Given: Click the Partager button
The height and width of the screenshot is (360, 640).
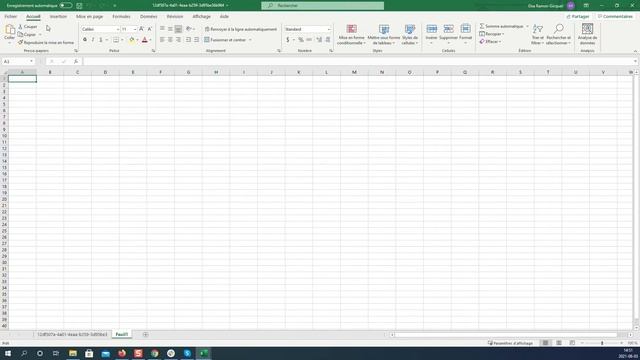Looking at the screenshot, I should point(578,16).
